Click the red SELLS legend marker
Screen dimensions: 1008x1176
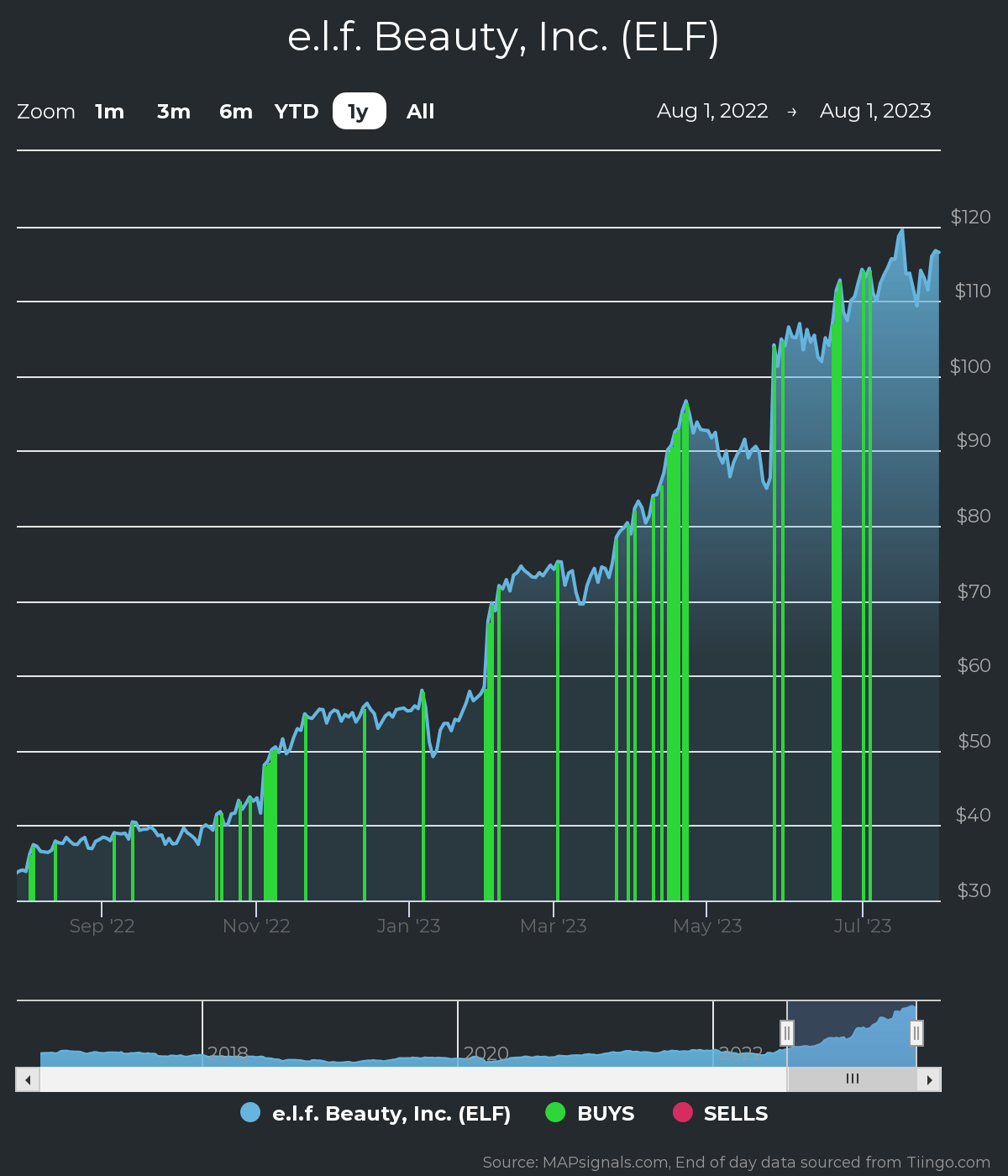tap(683, 1112)
